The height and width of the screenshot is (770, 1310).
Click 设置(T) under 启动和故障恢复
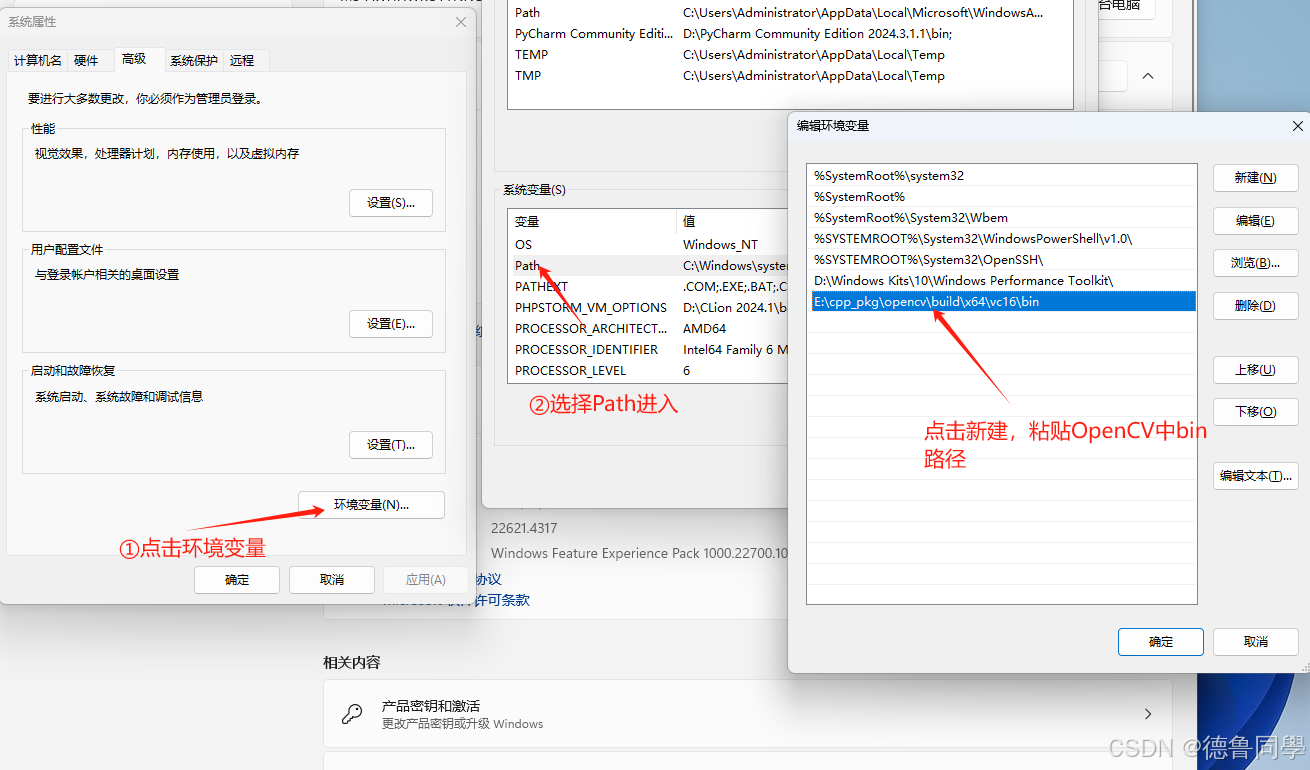[x=390, y=444]
